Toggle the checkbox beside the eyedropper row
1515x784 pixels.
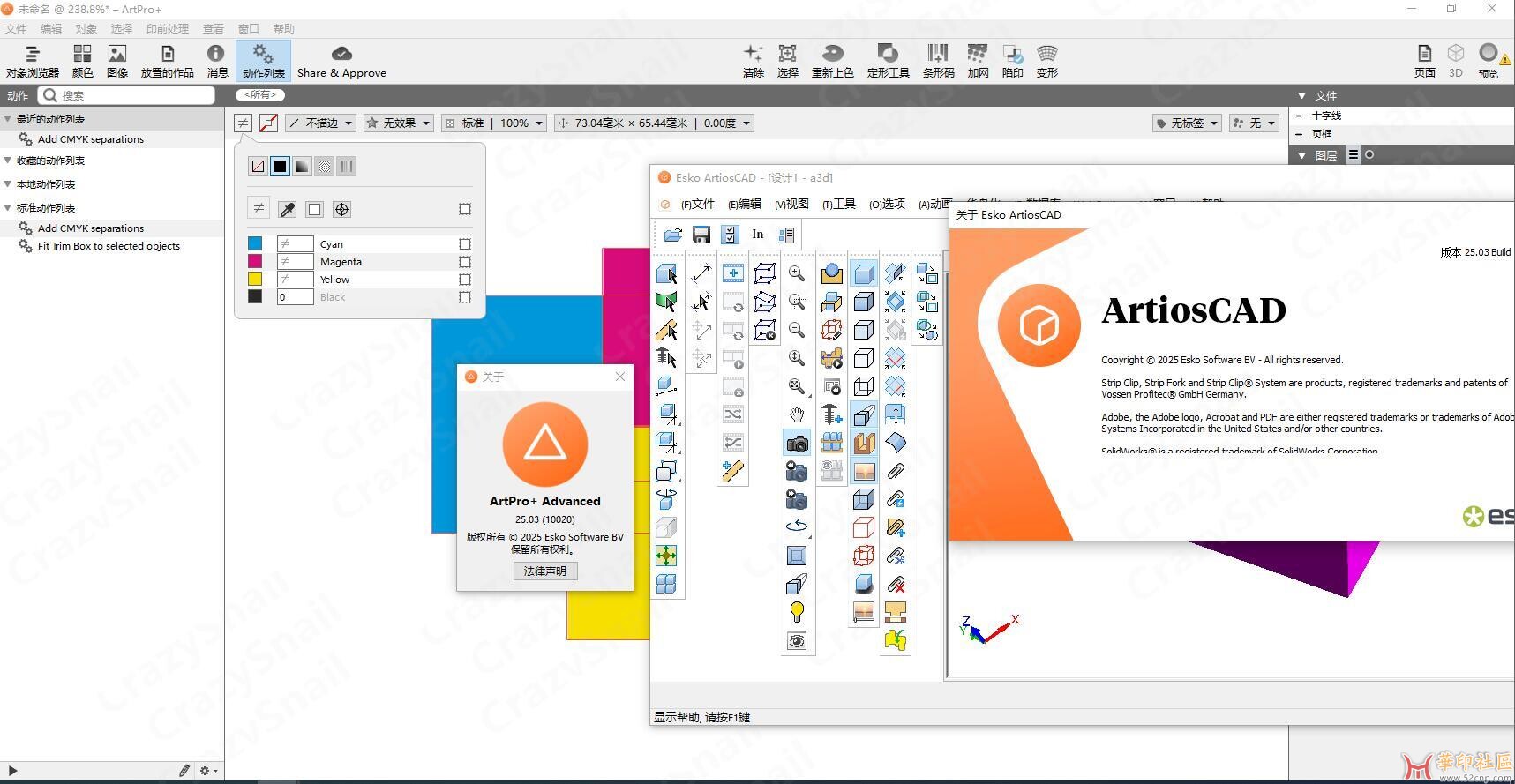(465, 209)
